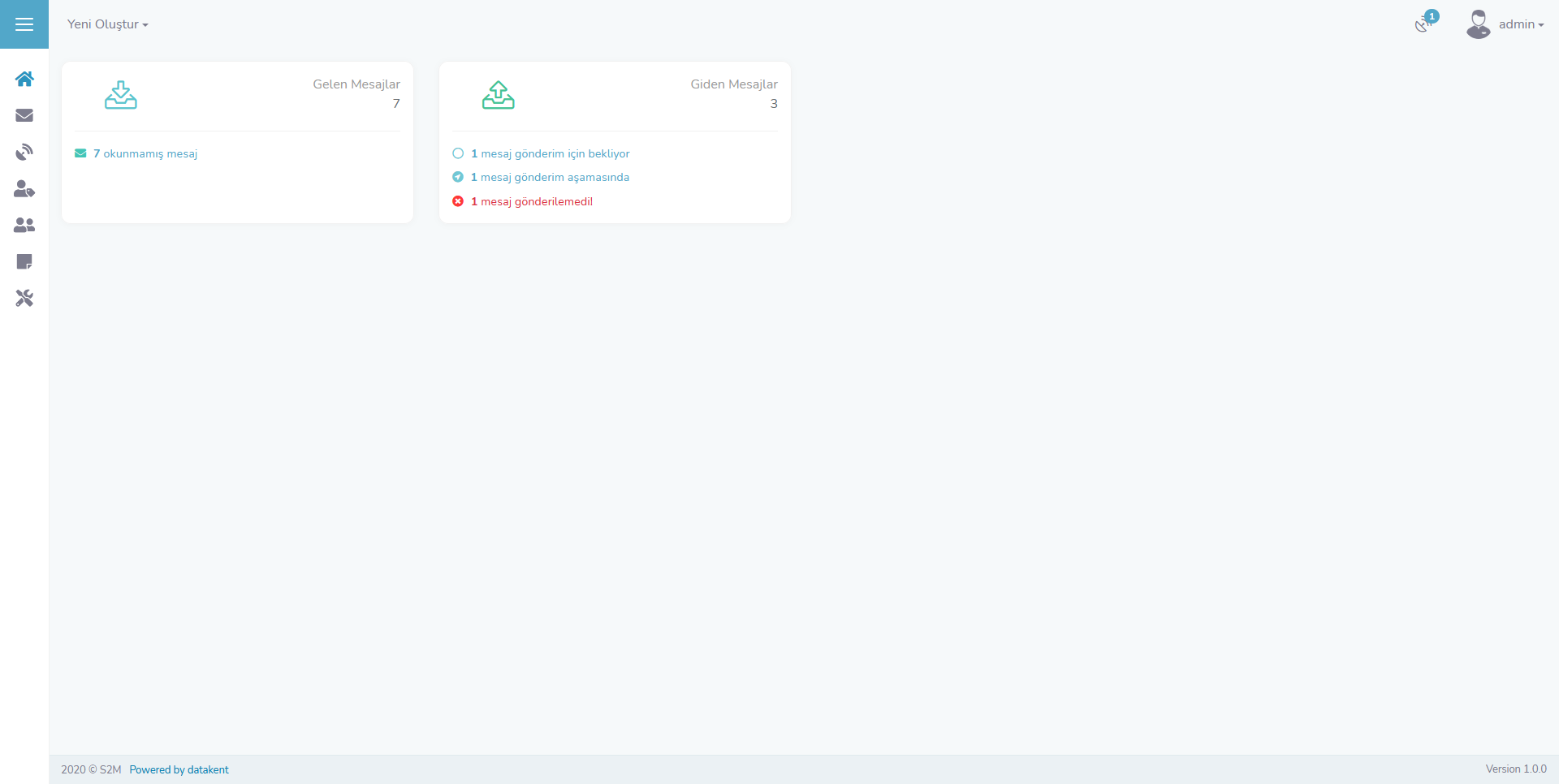Click the admin avatar picture
The width and height of the screenshot is (1559, 784).
coord(1479,24)
